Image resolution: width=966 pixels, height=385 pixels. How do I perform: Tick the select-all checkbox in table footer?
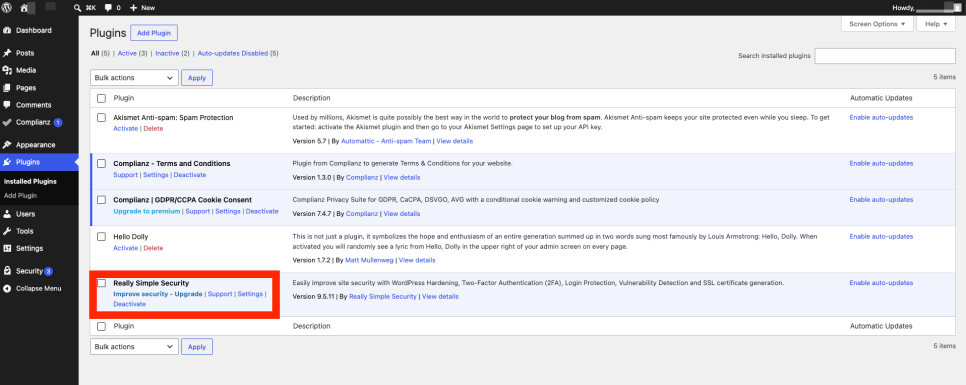click(x=102, y=326)
